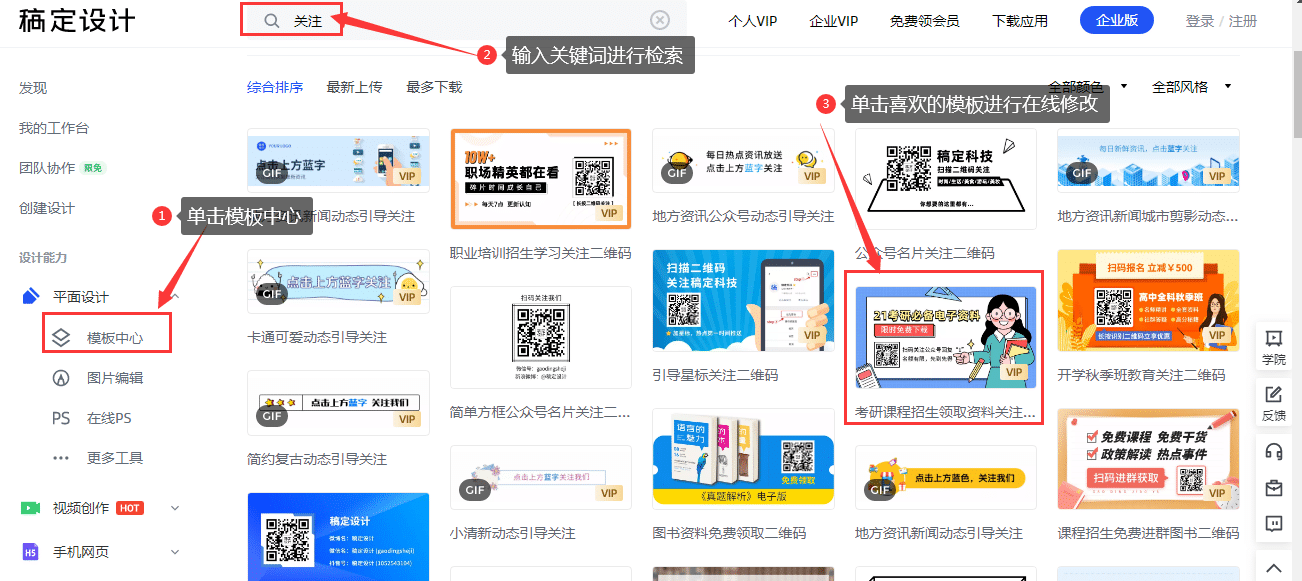Open the 开学秋季班教育关注二维码 template thumbnail

tap(1148, 300)
